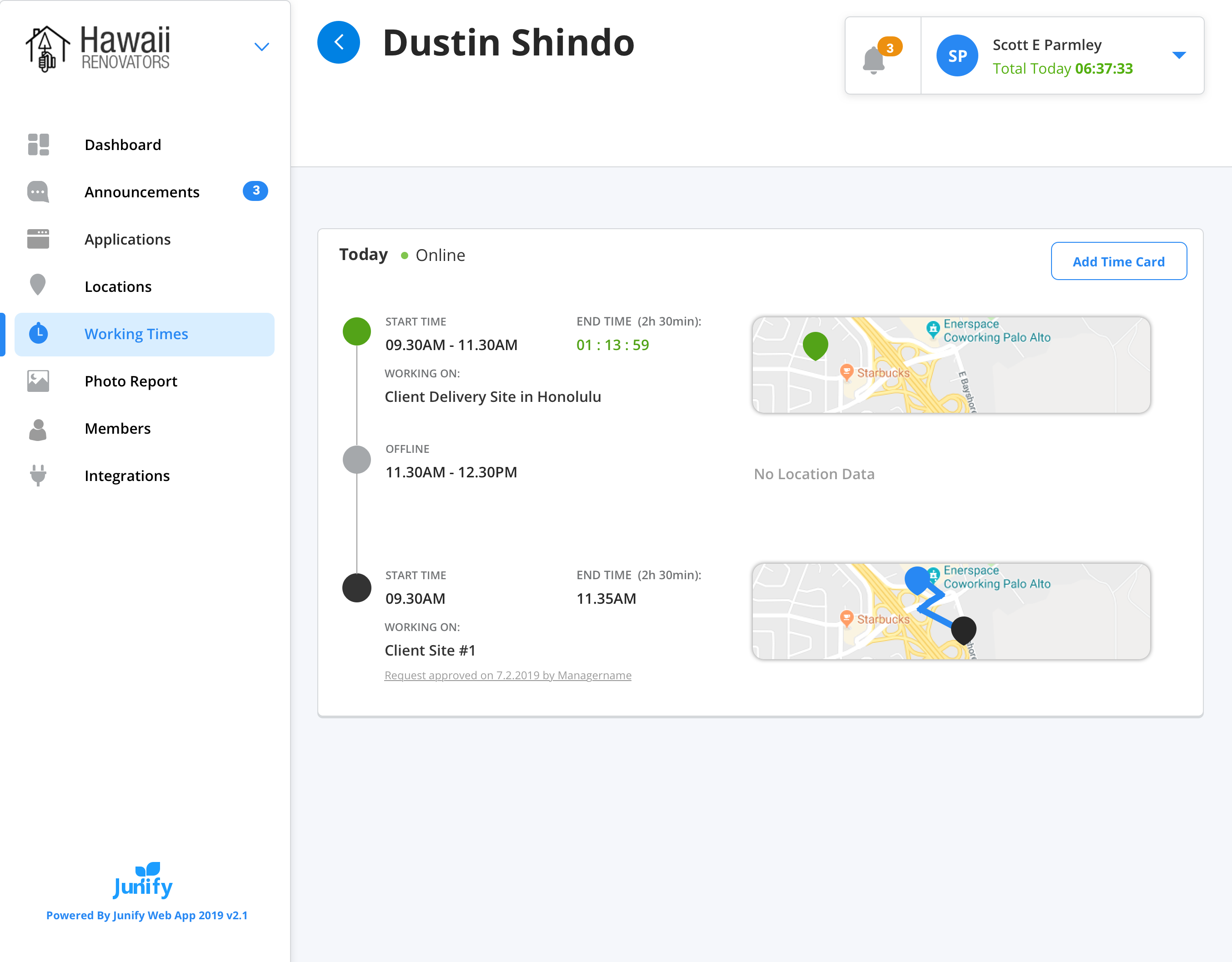
Task: Click the Members person icon
Action: coord(38,429)
